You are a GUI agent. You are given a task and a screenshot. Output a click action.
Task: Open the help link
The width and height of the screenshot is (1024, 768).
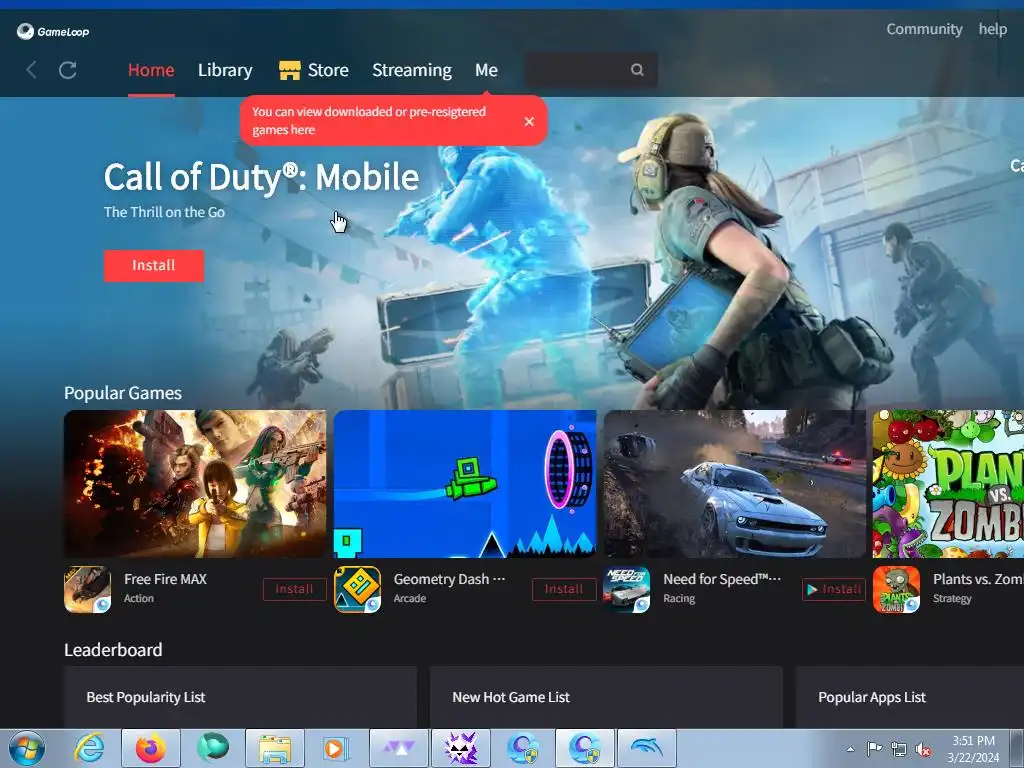993,29
